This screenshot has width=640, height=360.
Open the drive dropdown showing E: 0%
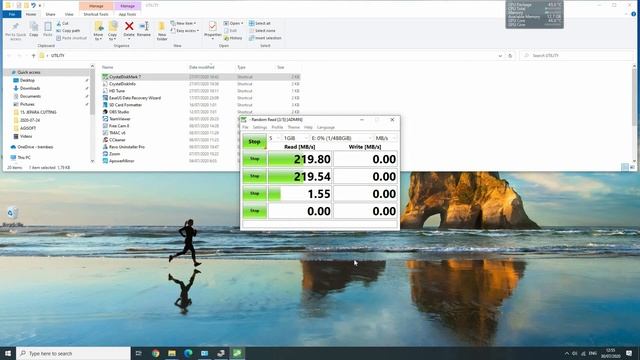click(342, 138)
